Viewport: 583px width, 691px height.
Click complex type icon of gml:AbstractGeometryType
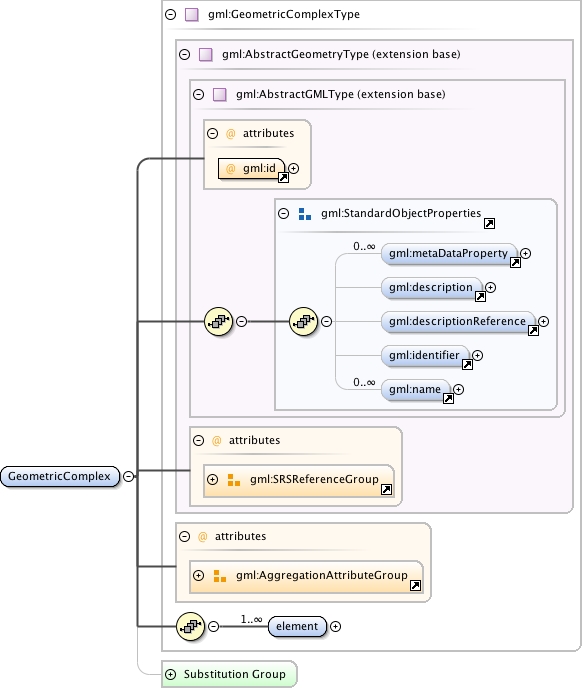(206, 55)
